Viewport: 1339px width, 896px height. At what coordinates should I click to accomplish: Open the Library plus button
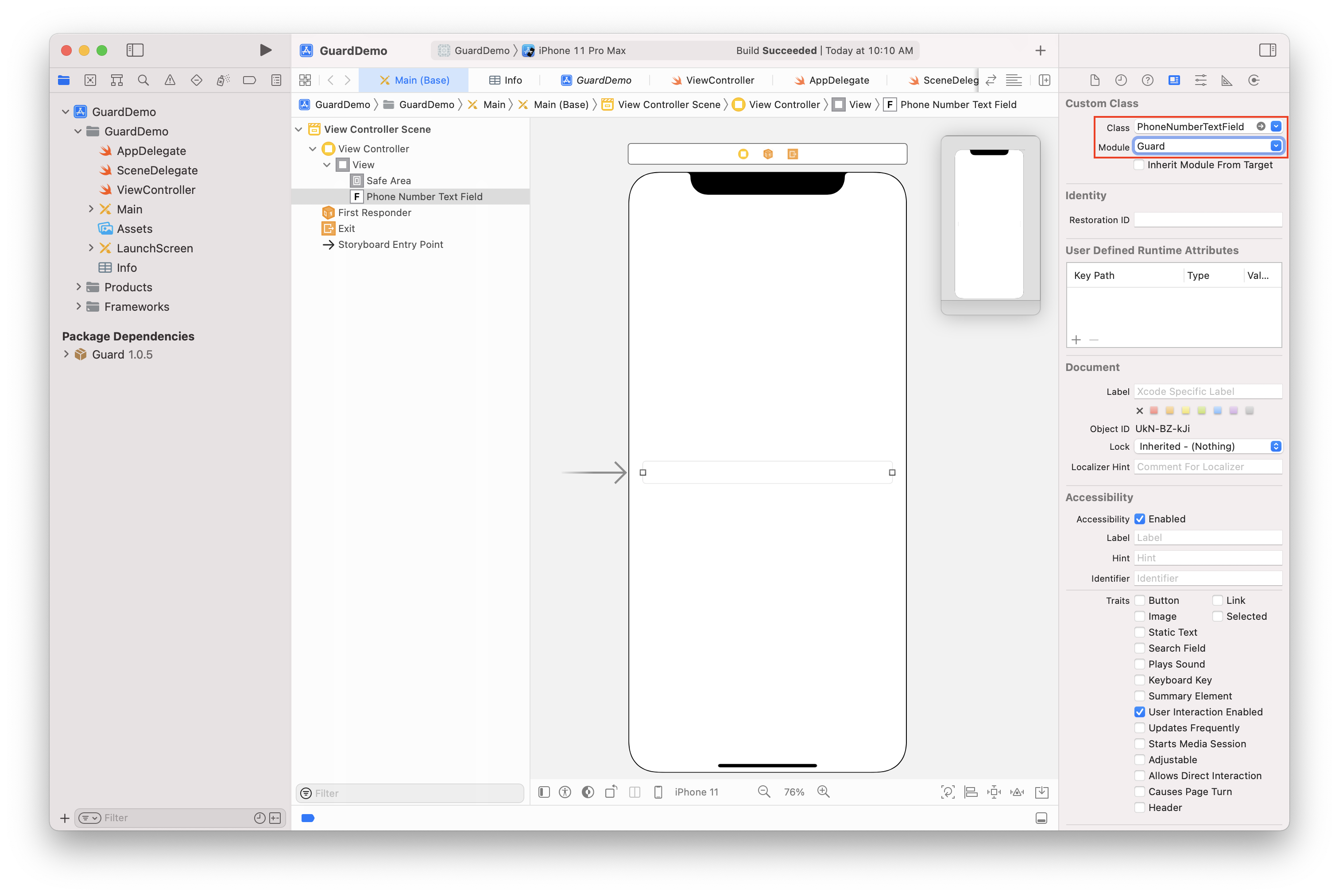(1040, 51)
